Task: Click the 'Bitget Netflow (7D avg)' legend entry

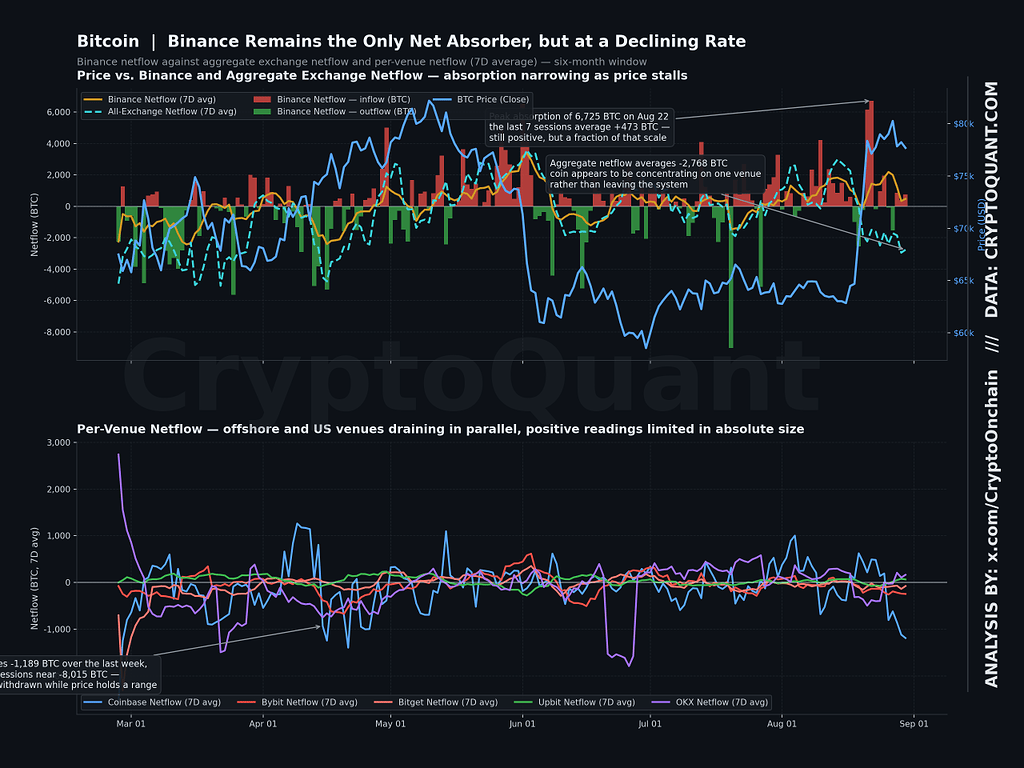Action: pos(436,703)
